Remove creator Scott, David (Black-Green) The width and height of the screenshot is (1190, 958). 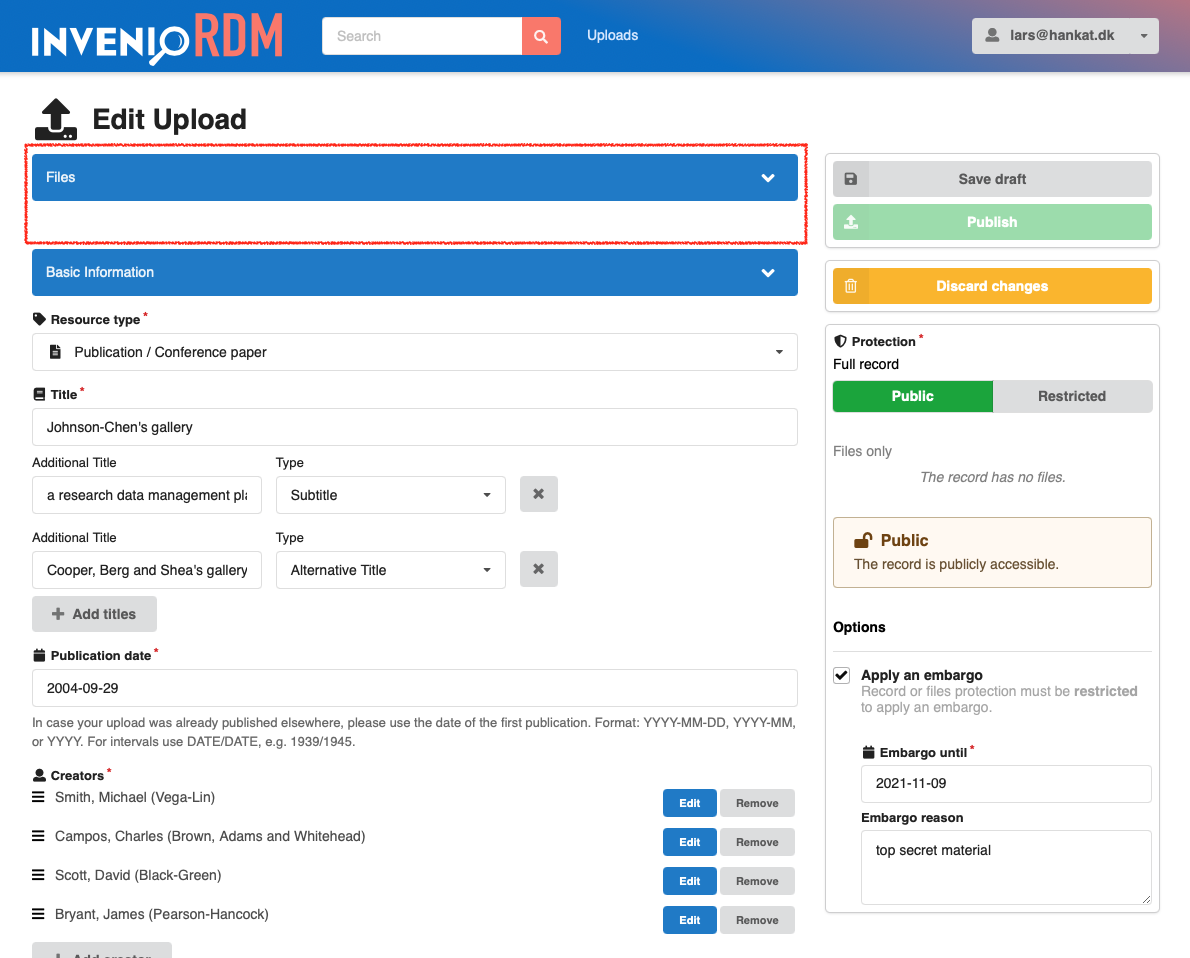[757, 880]
